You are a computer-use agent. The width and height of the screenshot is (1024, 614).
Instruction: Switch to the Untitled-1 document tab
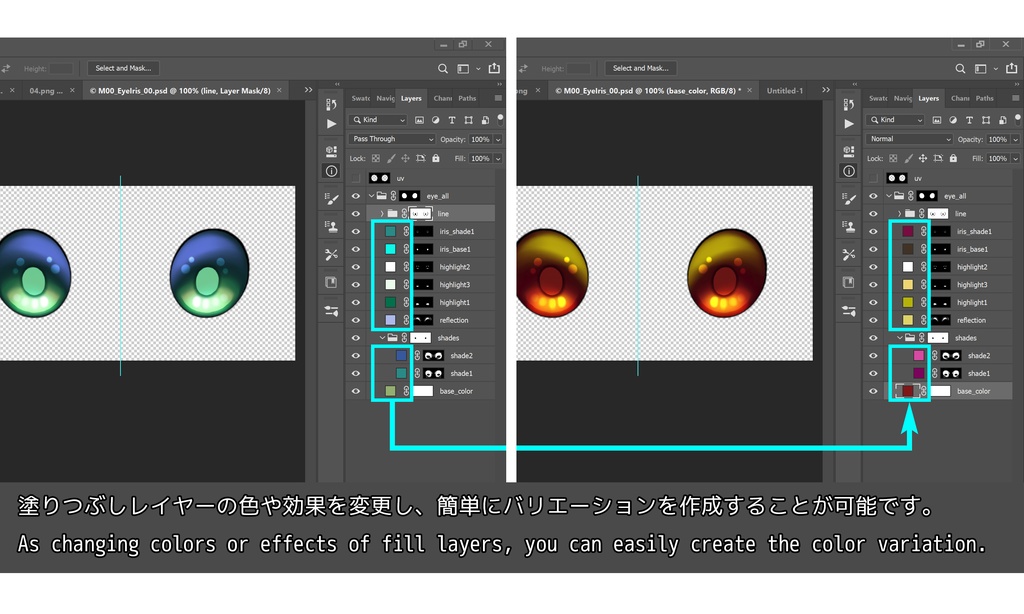(784, 91)
